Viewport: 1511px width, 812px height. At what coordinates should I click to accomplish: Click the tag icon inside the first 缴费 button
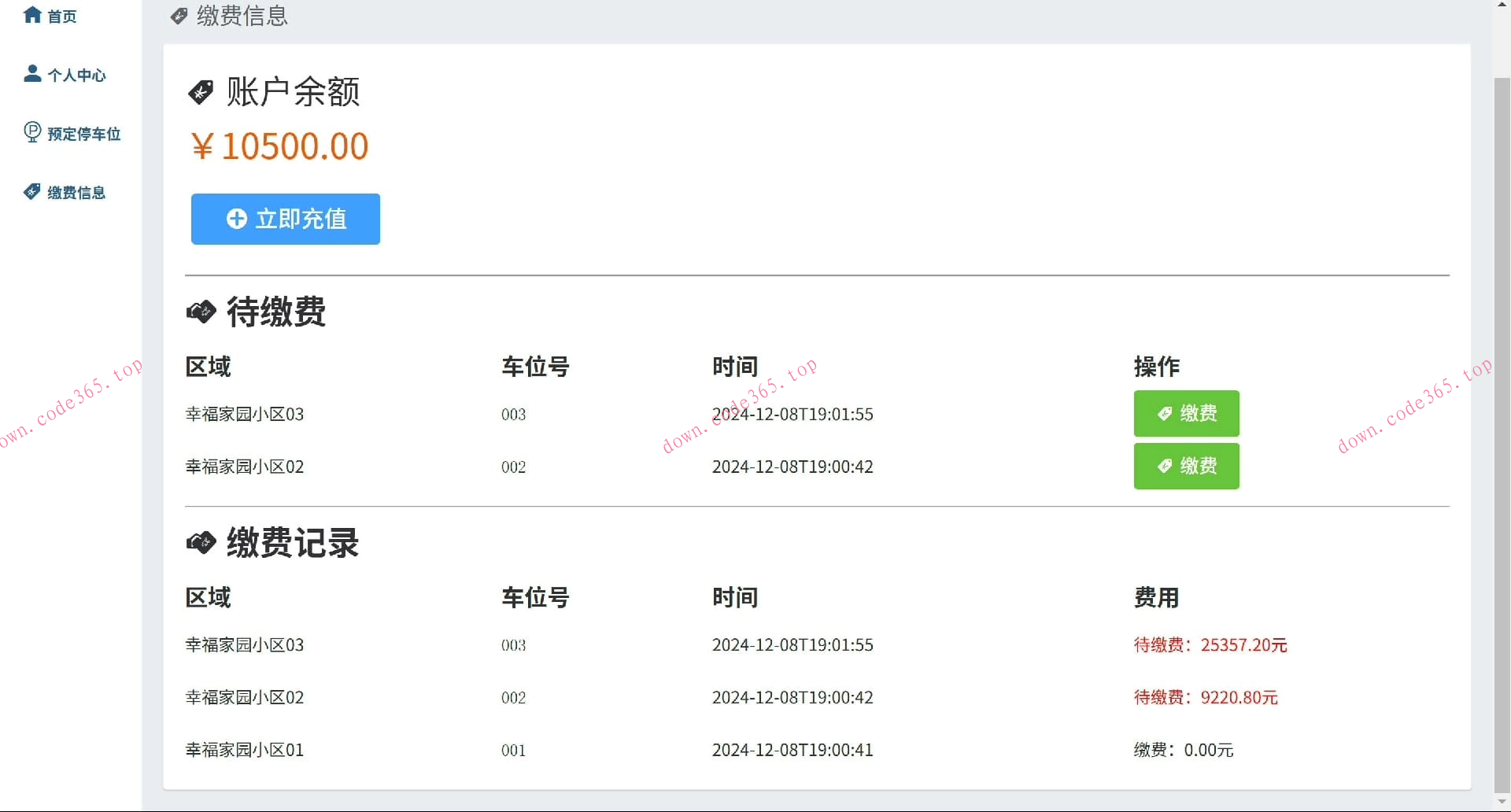pos(1166,413)
